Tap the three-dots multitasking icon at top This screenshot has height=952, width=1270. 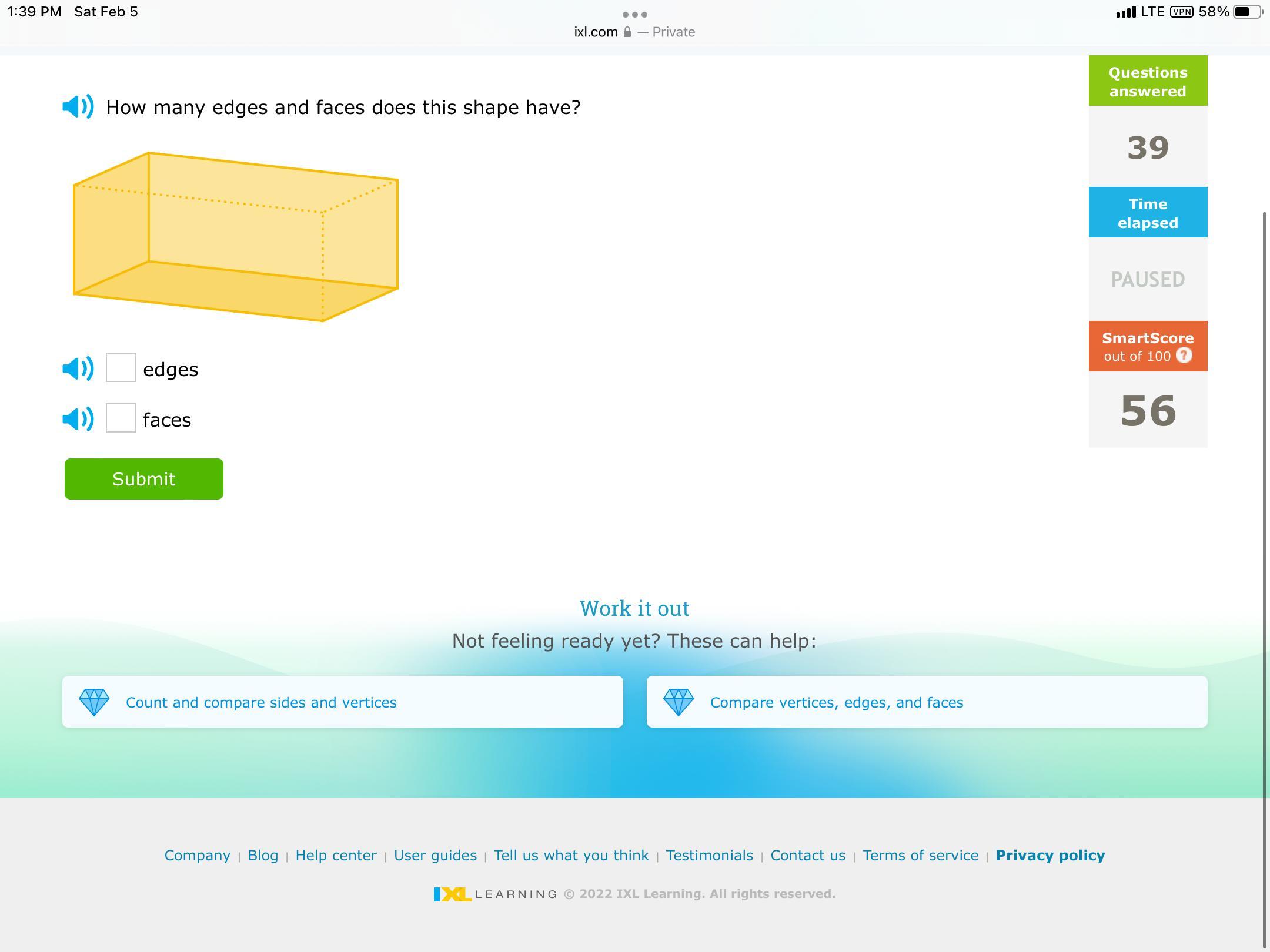[x=634, y=14]
